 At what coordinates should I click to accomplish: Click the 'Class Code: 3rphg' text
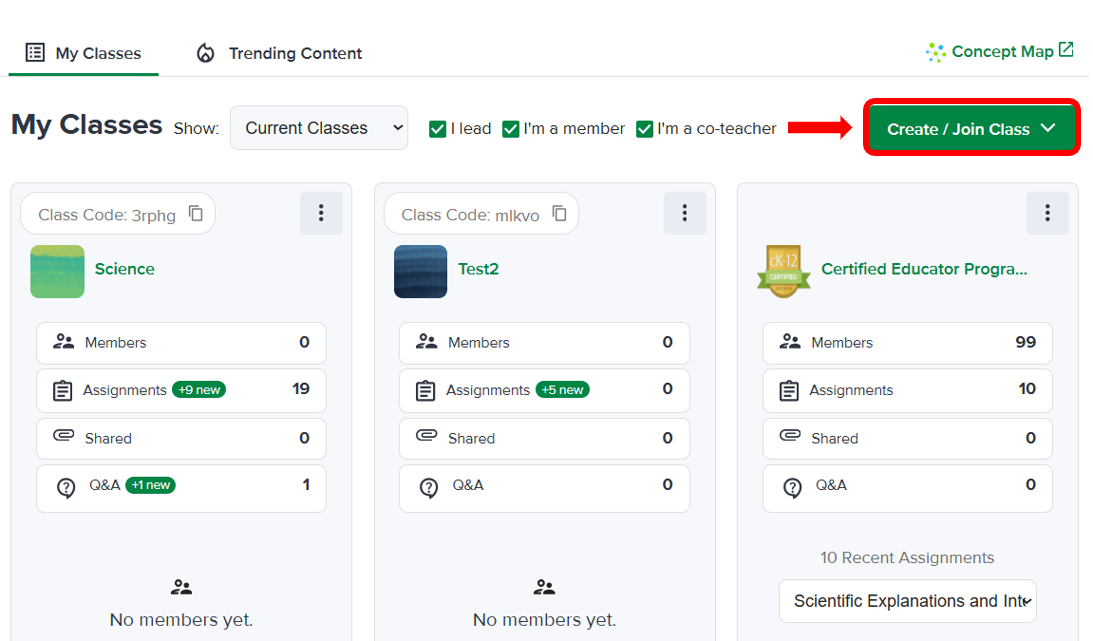(107, 215)
